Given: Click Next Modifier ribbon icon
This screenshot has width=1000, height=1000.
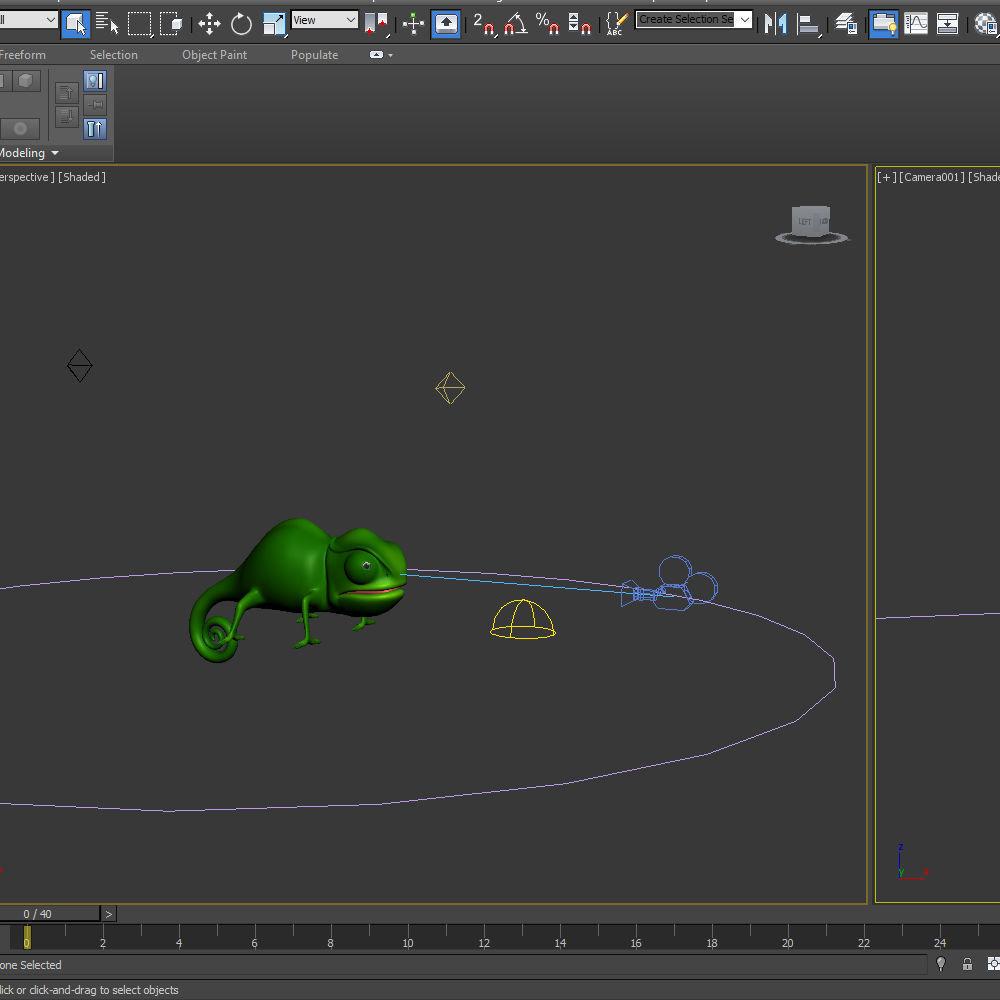Looking at the screenshot, I should pos(66,117).
